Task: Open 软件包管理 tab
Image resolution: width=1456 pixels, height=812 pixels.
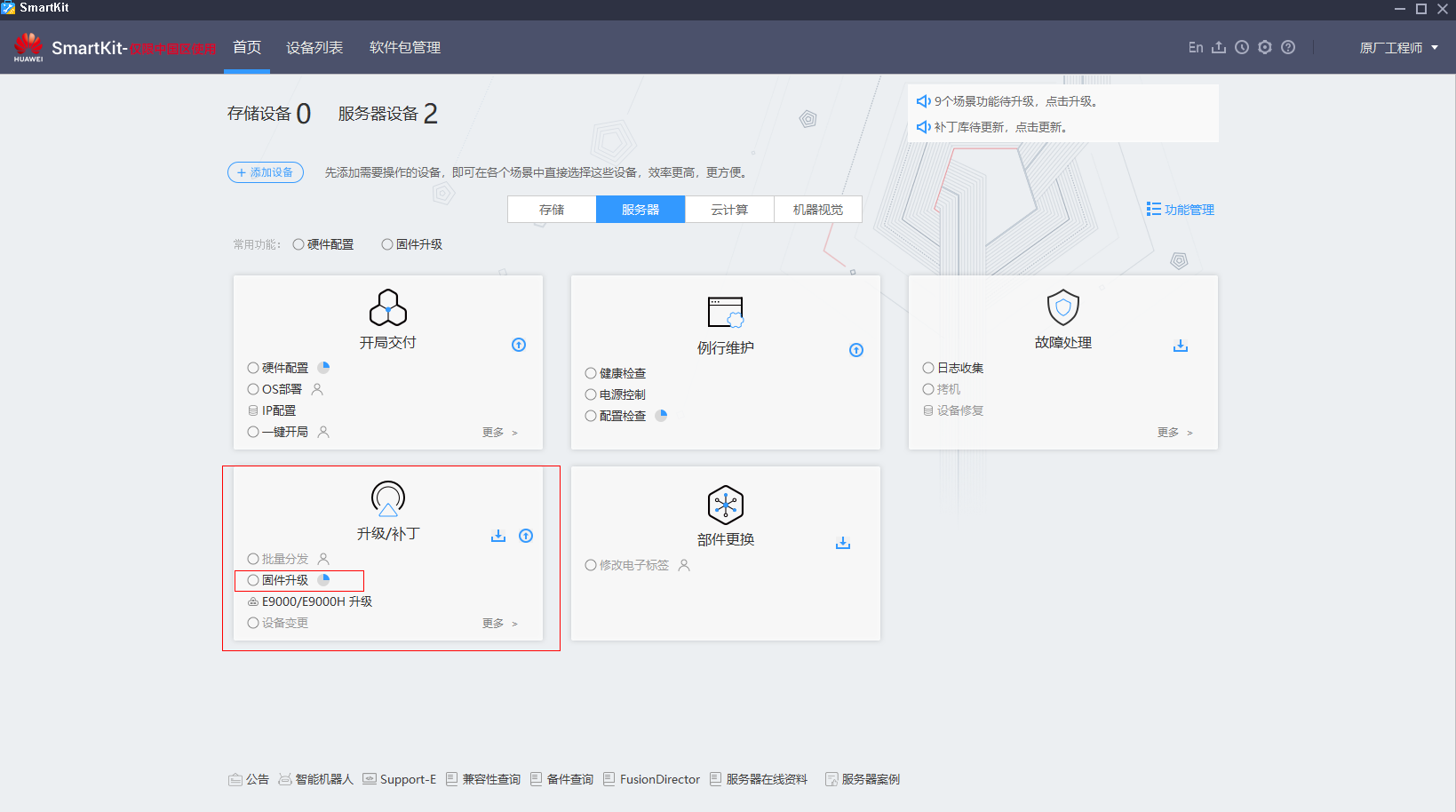Action: click(405, 47)
